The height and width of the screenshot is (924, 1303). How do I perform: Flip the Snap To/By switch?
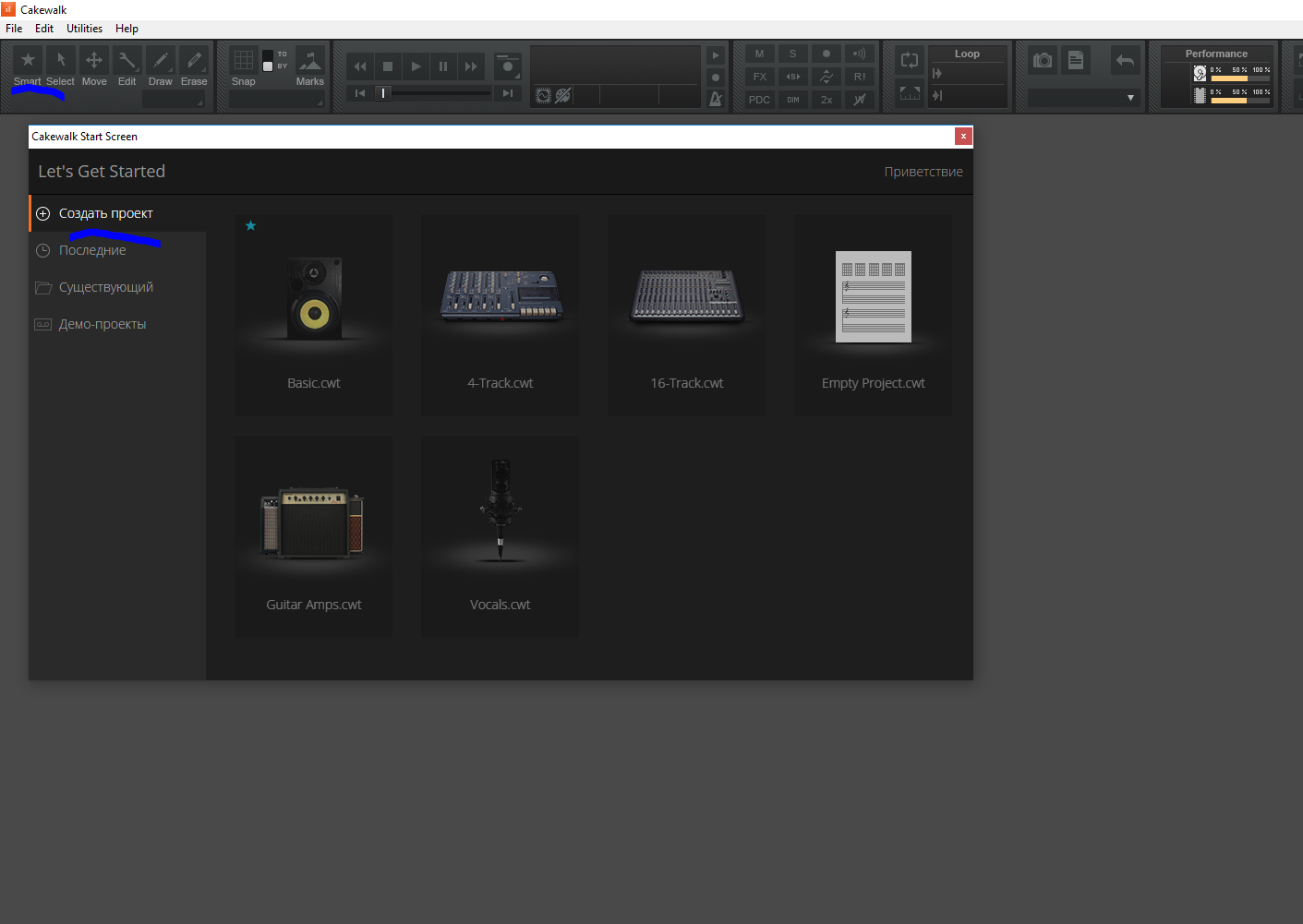pyautogui.click(x=268, y=60)
